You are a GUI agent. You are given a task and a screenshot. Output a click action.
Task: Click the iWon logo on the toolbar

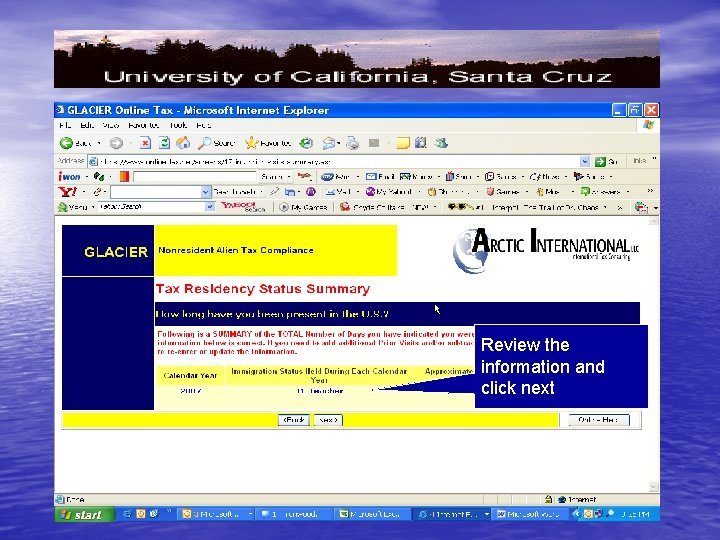pyautogui.click(x=69, y=177)
